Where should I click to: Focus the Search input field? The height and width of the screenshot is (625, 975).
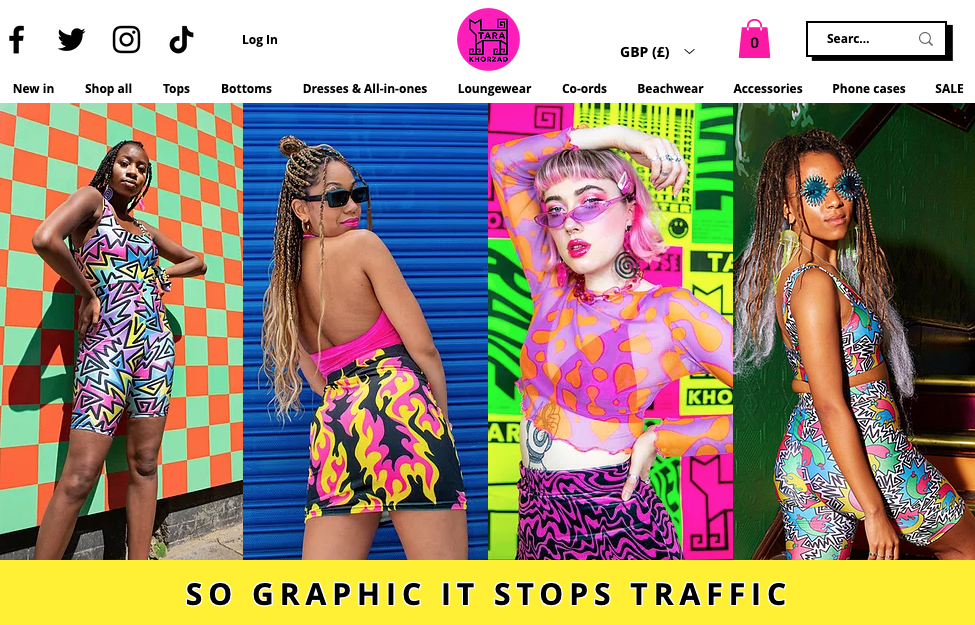click(877, 39)
